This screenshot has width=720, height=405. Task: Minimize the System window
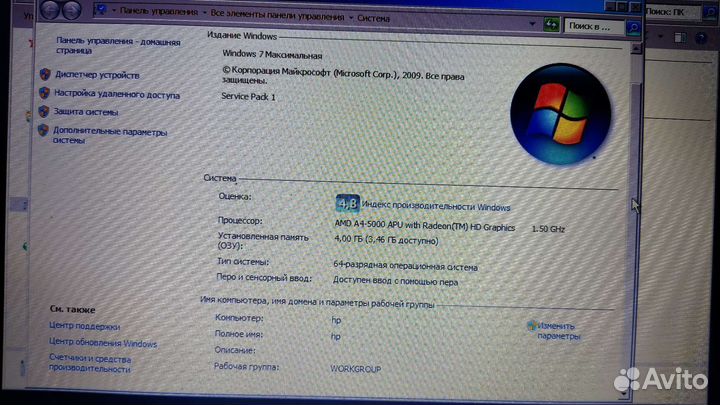tap(610, 6)
